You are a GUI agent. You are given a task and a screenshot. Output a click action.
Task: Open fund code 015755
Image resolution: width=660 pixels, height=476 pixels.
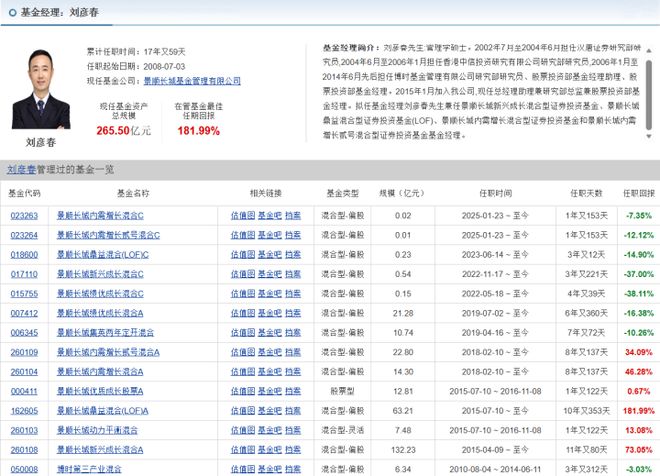click(x=24, y=294)
